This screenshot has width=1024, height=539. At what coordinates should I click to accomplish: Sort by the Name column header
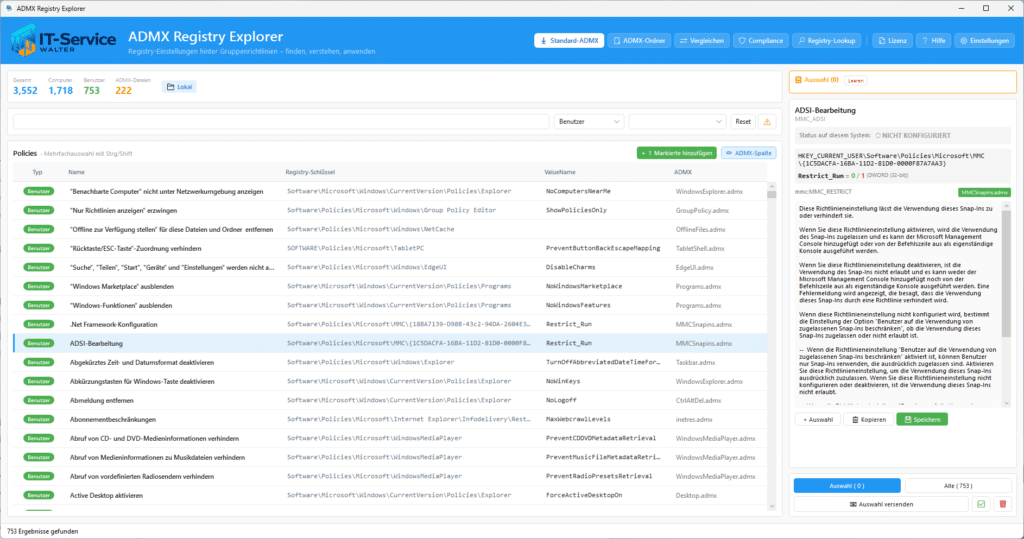coord(76,172)
